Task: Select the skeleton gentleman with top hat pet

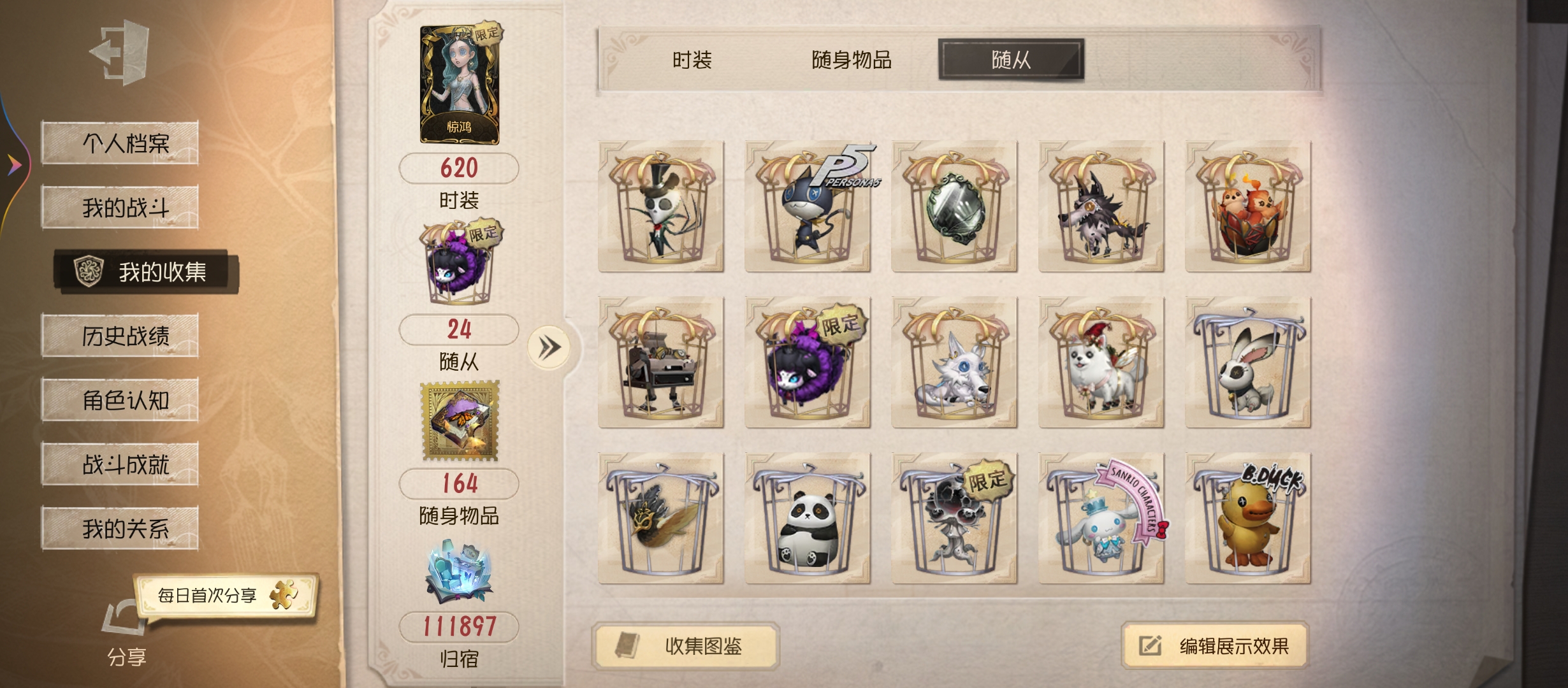Action: tap(661, 206)
